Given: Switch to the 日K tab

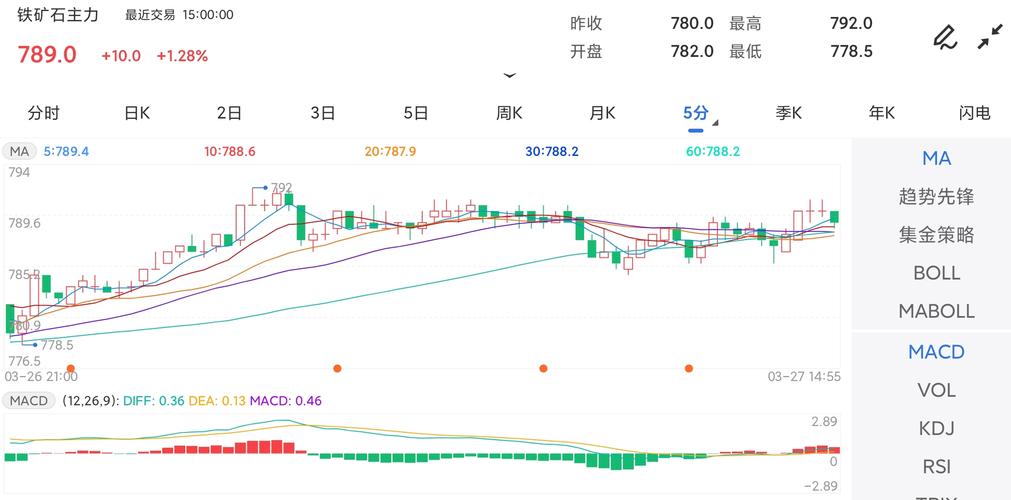Looking at the screenshot, I should (137, 113).
